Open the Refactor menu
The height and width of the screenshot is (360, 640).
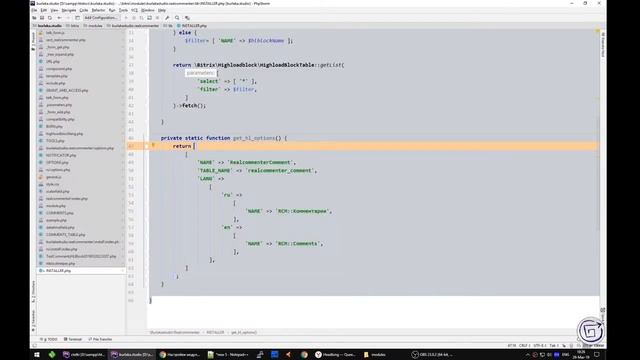coord(98,10)
